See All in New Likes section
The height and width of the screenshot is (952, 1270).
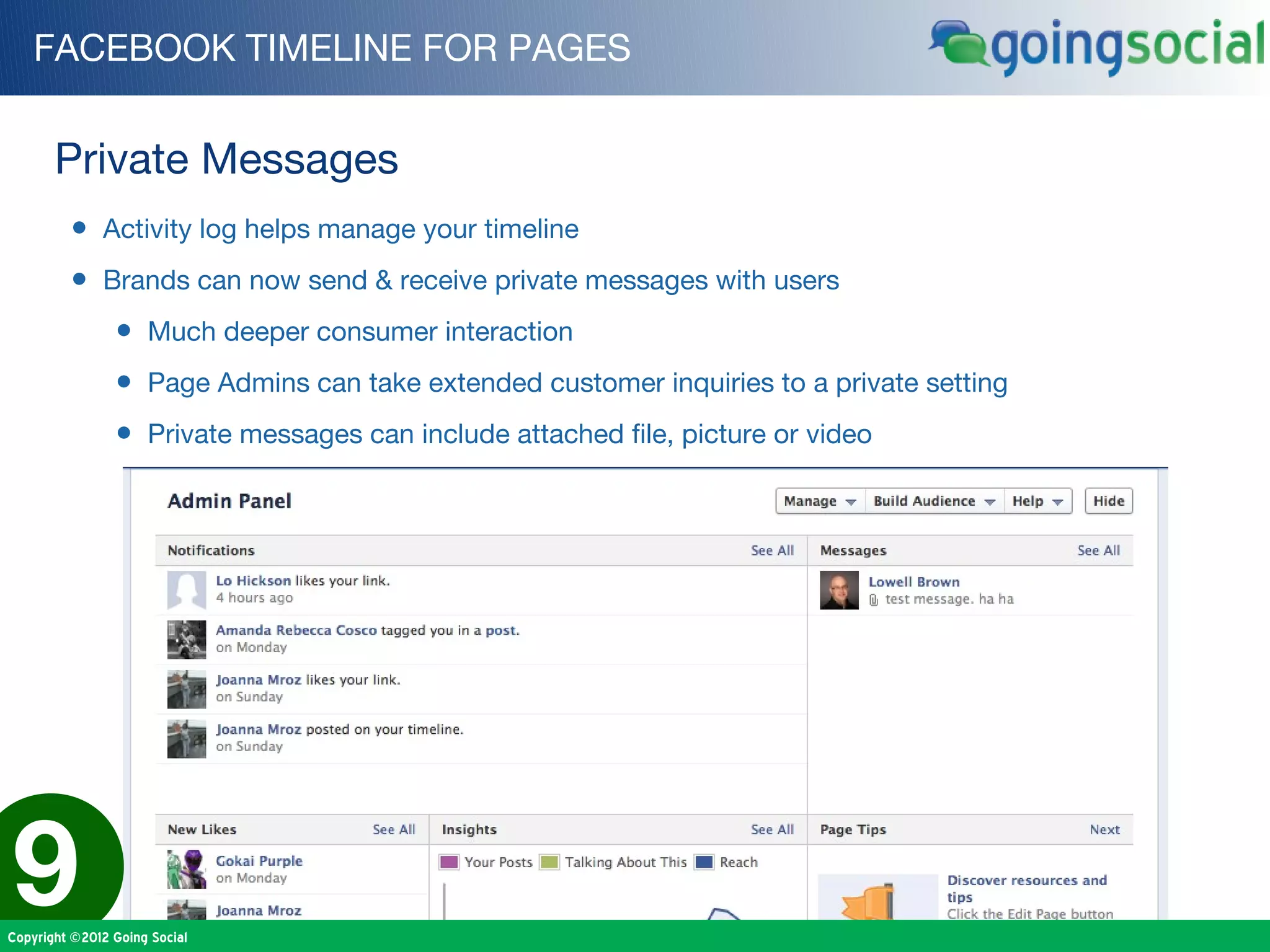click(x=394, y=829)
